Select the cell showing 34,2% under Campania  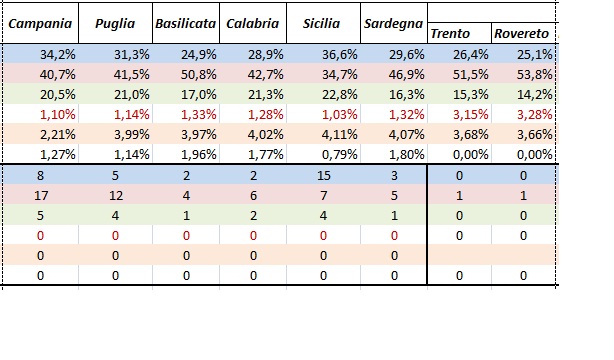(40, 54)
